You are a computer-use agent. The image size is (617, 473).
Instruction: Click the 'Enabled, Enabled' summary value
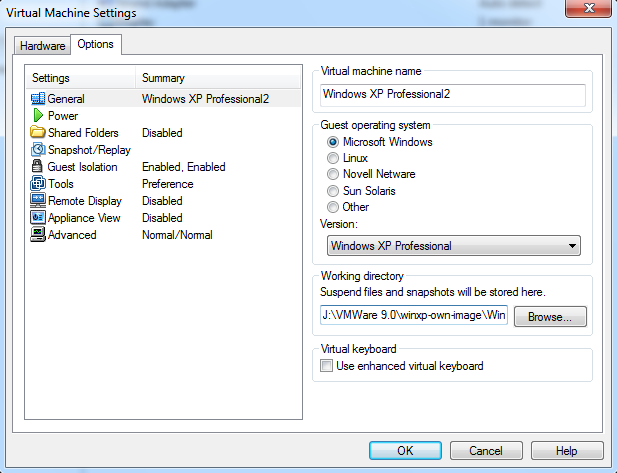tap(184, 167)
